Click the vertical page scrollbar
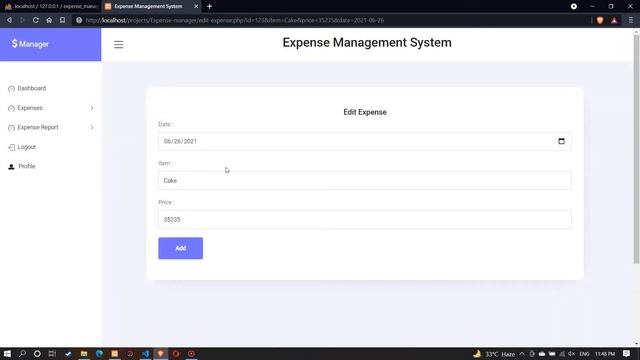640x360 pixels. (636, 149)
